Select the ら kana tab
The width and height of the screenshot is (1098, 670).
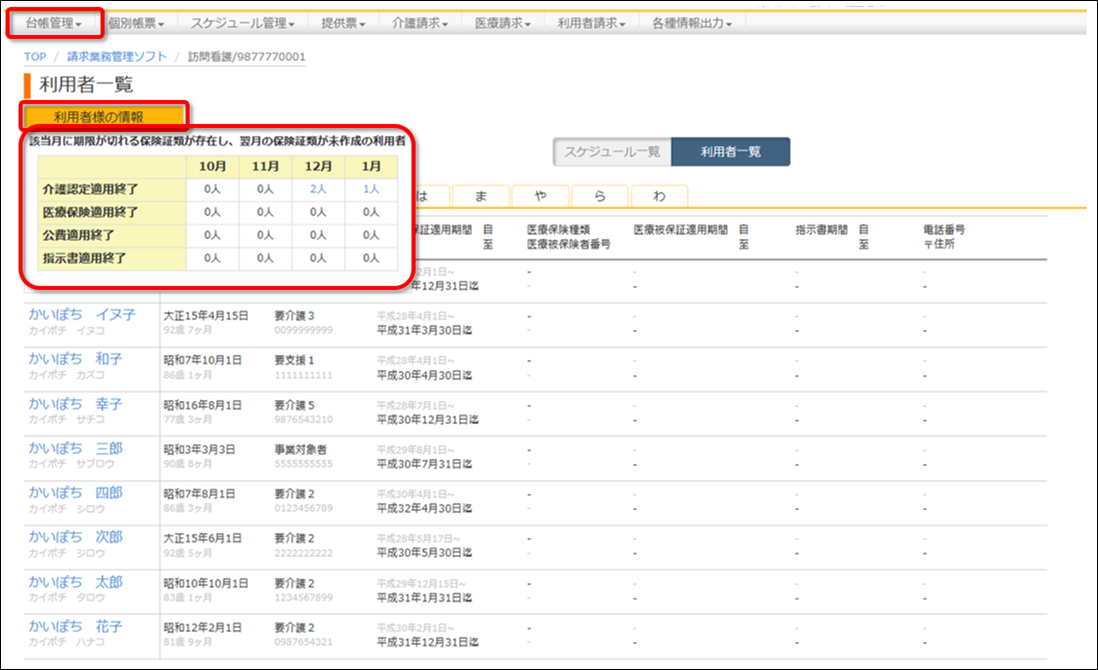click(x=599, y=197)
